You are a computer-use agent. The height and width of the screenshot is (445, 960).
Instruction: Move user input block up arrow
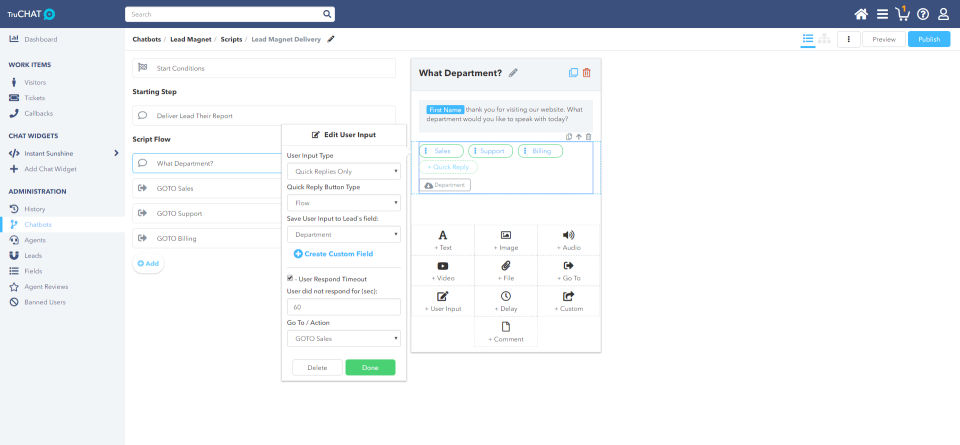pos(579,136)
